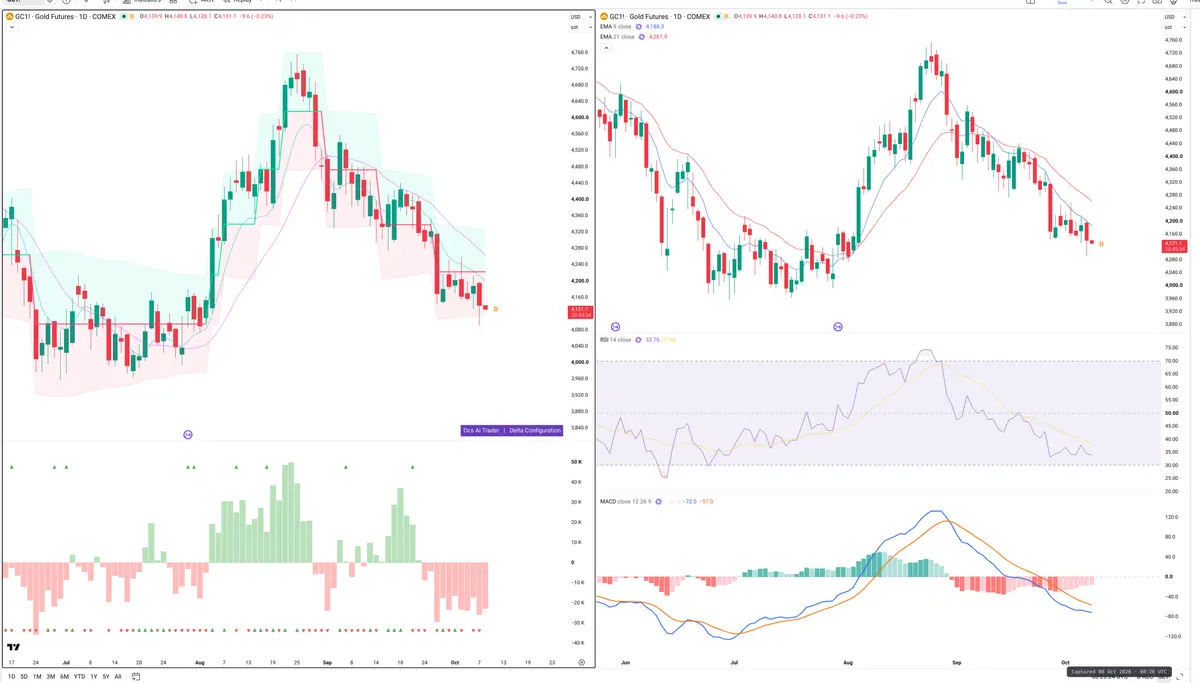Click the orange D marker on right chart
The height and width of the screenshot is (683, 1200).
tap(1101, 244)
